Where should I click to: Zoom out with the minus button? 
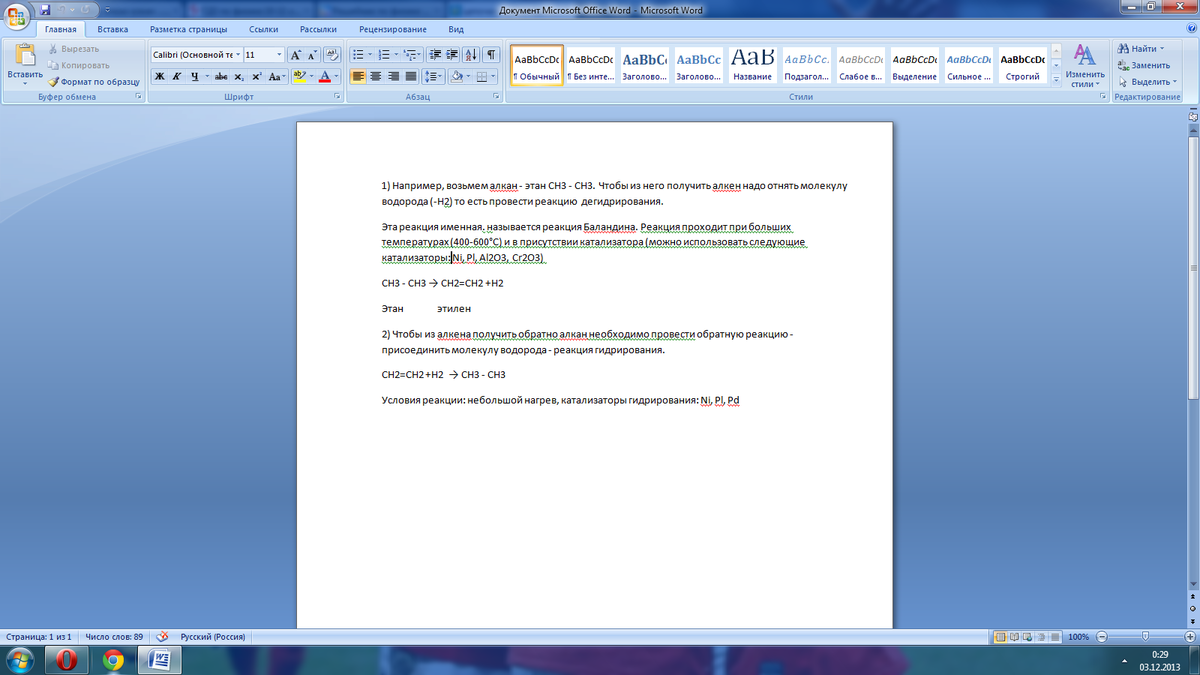point(1101,637)
